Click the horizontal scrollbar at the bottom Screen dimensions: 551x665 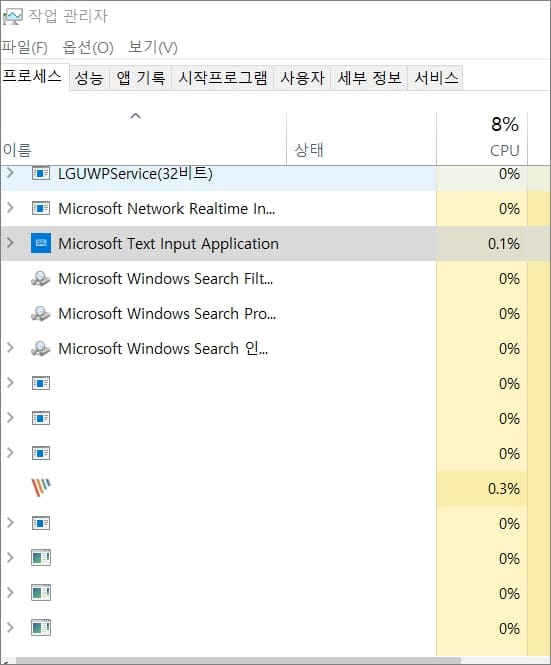tap(238, 661)
